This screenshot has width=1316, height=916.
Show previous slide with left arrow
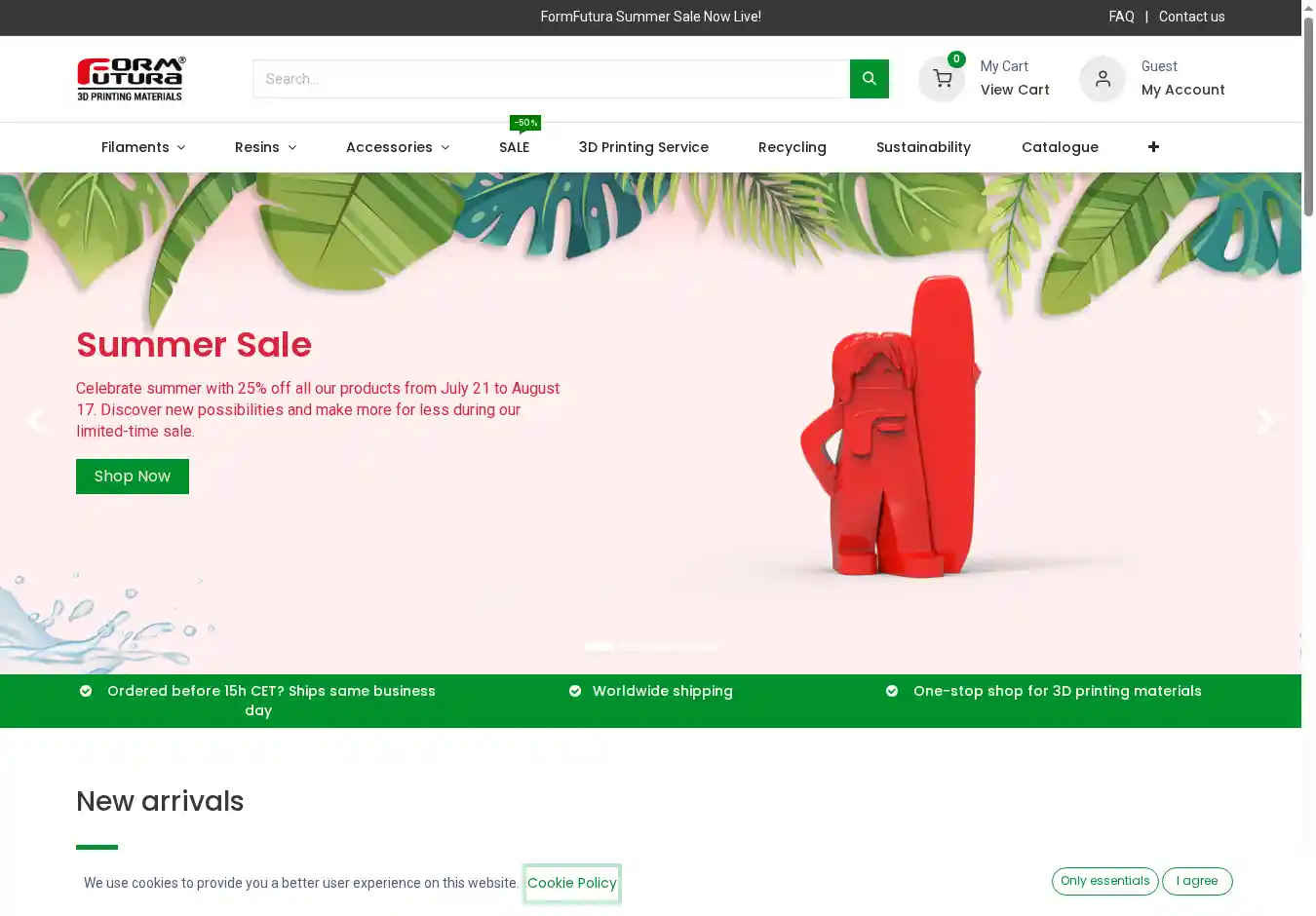click(36, 422)
